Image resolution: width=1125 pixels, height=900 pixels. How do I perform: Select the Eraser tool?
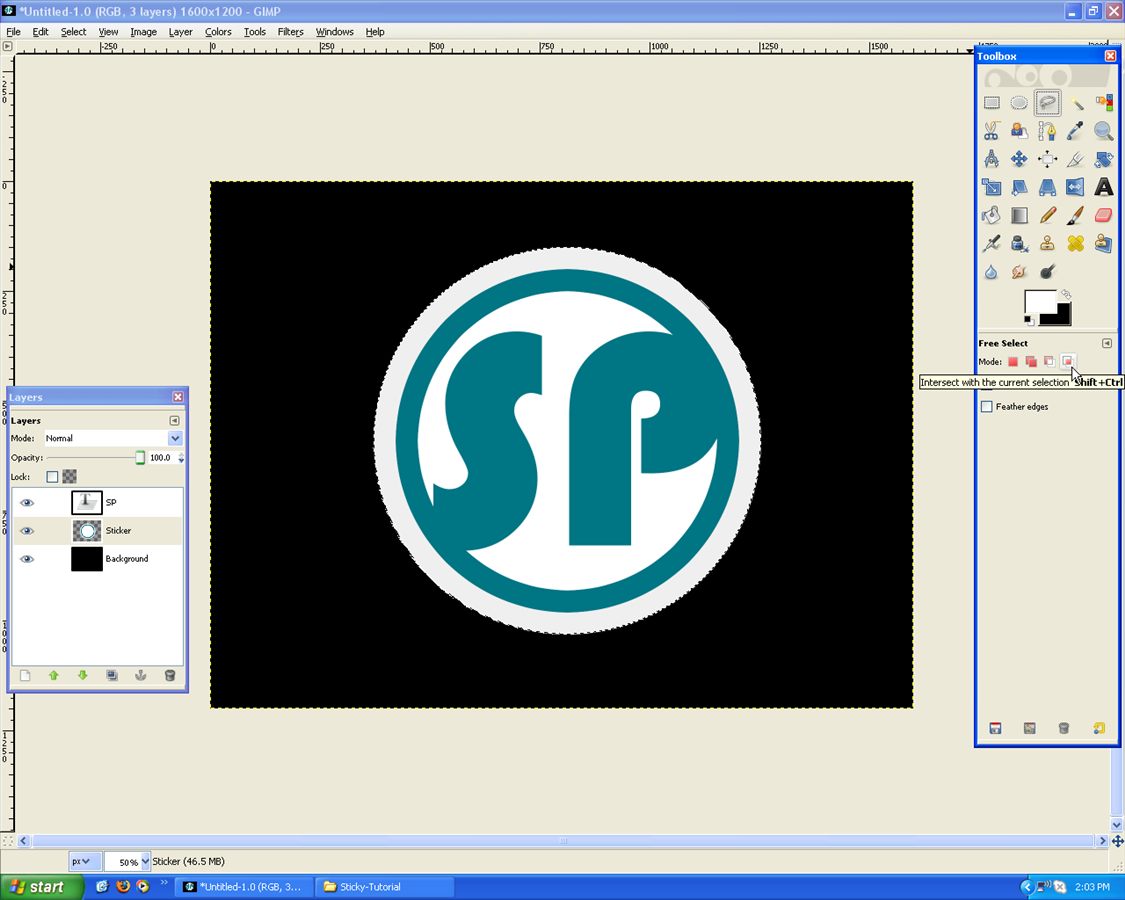[x=1103, y=215]
